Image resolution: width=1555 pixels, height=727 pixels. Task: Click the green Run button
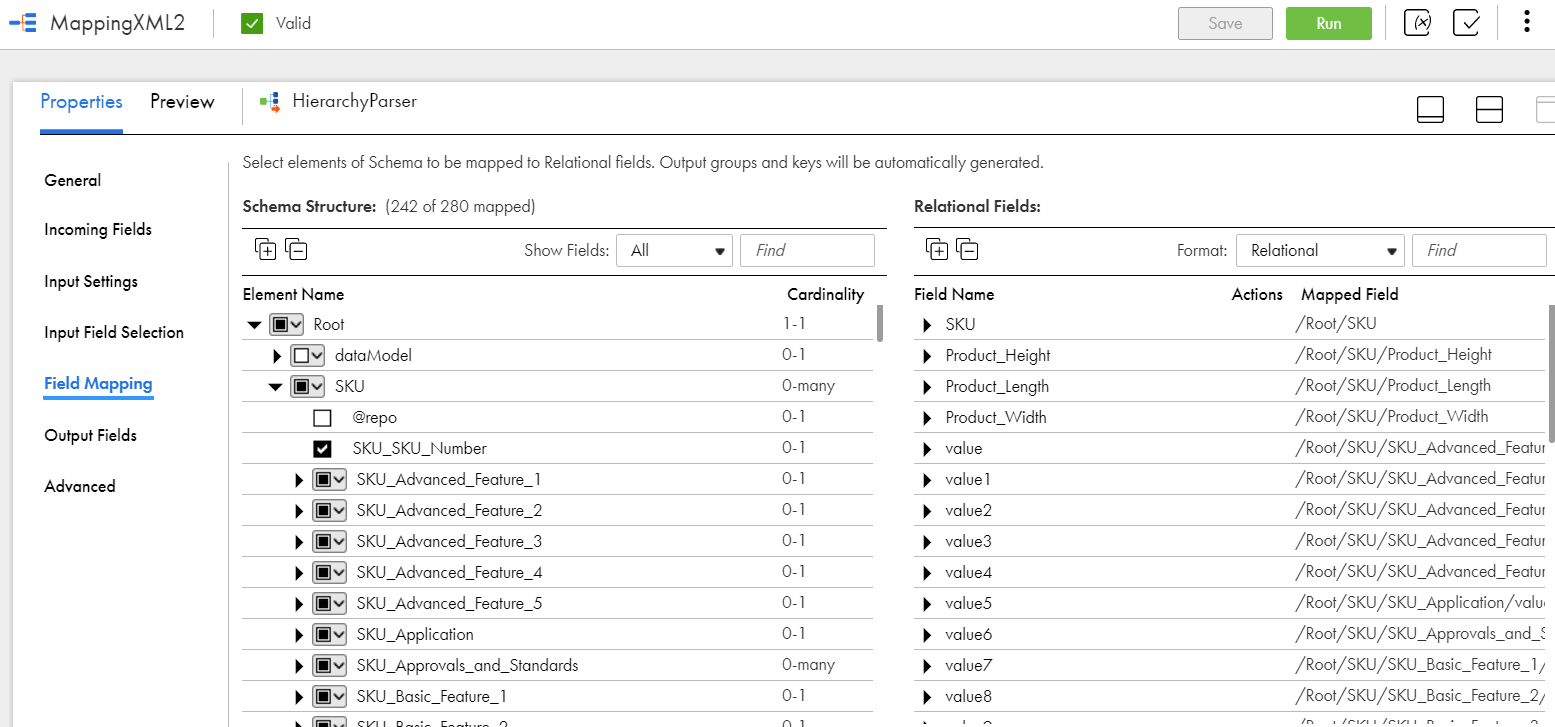click(1328, 23)
